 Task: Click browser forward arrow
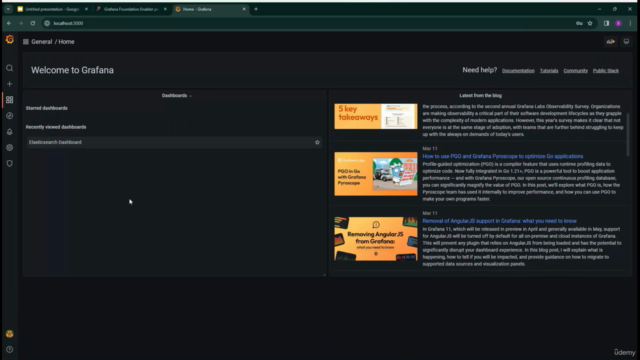pyautogui.click(x=21, y=23)
